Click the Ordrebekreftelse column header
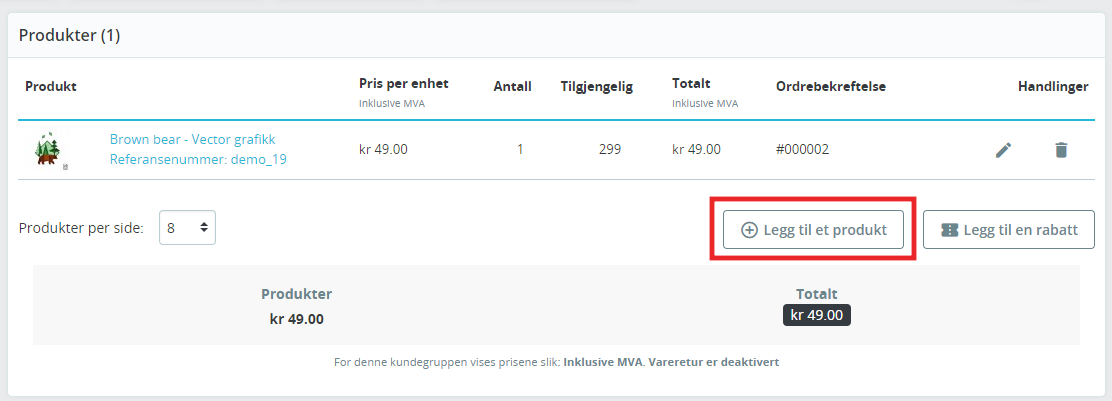This screenshot has width=1112, height=401. click(x=831, y=87)
